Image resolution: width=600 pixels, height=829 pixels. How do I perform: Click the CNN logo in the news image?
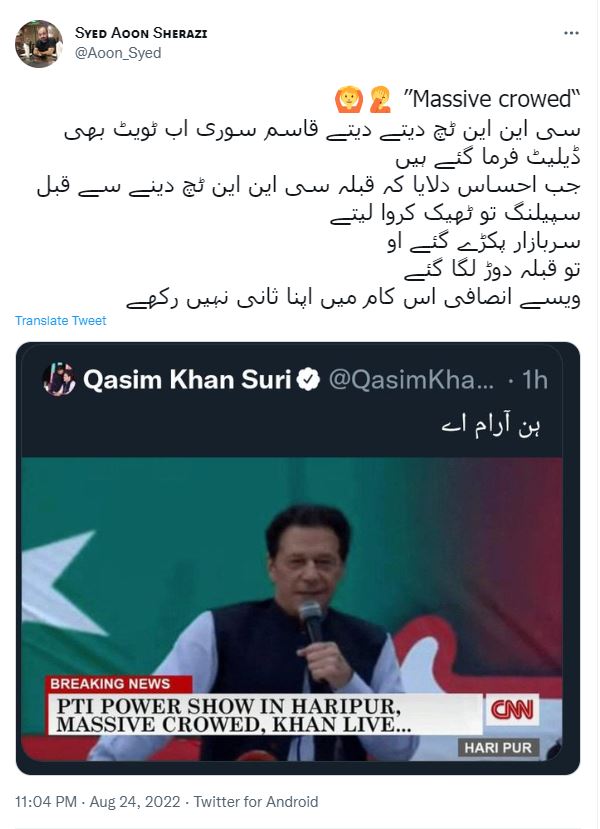tap(512, 710)
